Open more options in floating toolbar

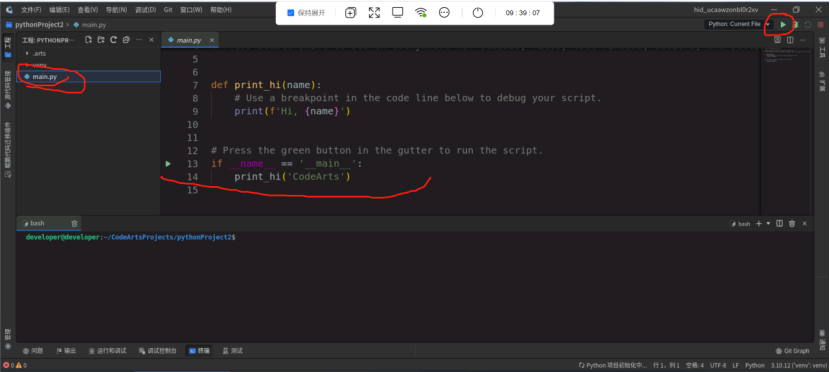pyautogui.click(x=444, y=13)
